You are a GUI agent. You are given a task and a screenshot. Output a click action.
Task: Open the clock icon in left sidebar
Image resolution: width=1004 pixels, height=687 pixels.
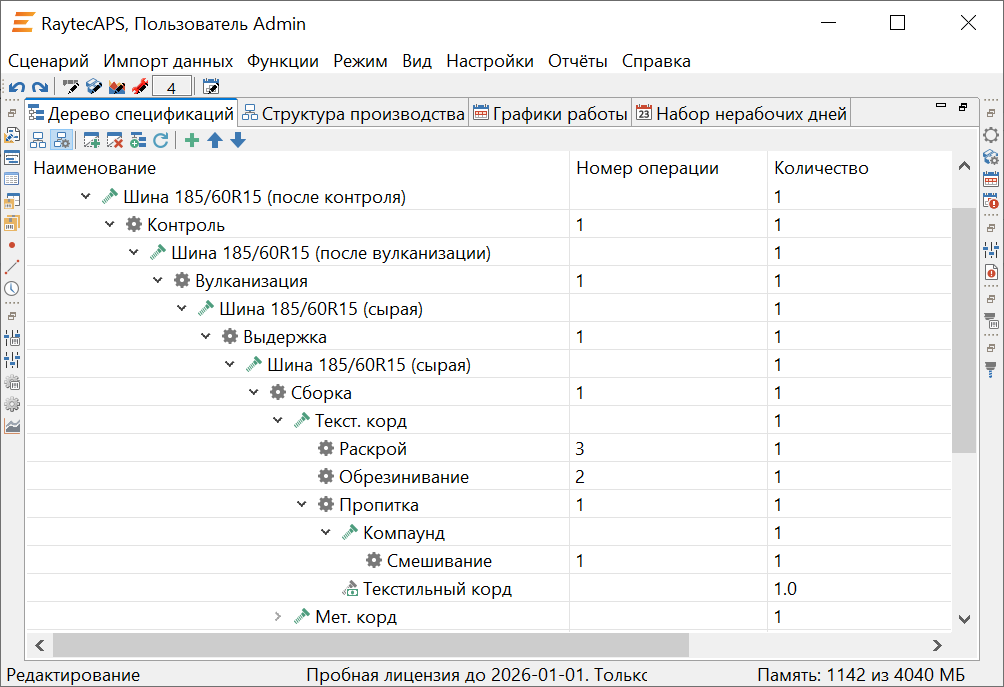(x=12, y=288)
